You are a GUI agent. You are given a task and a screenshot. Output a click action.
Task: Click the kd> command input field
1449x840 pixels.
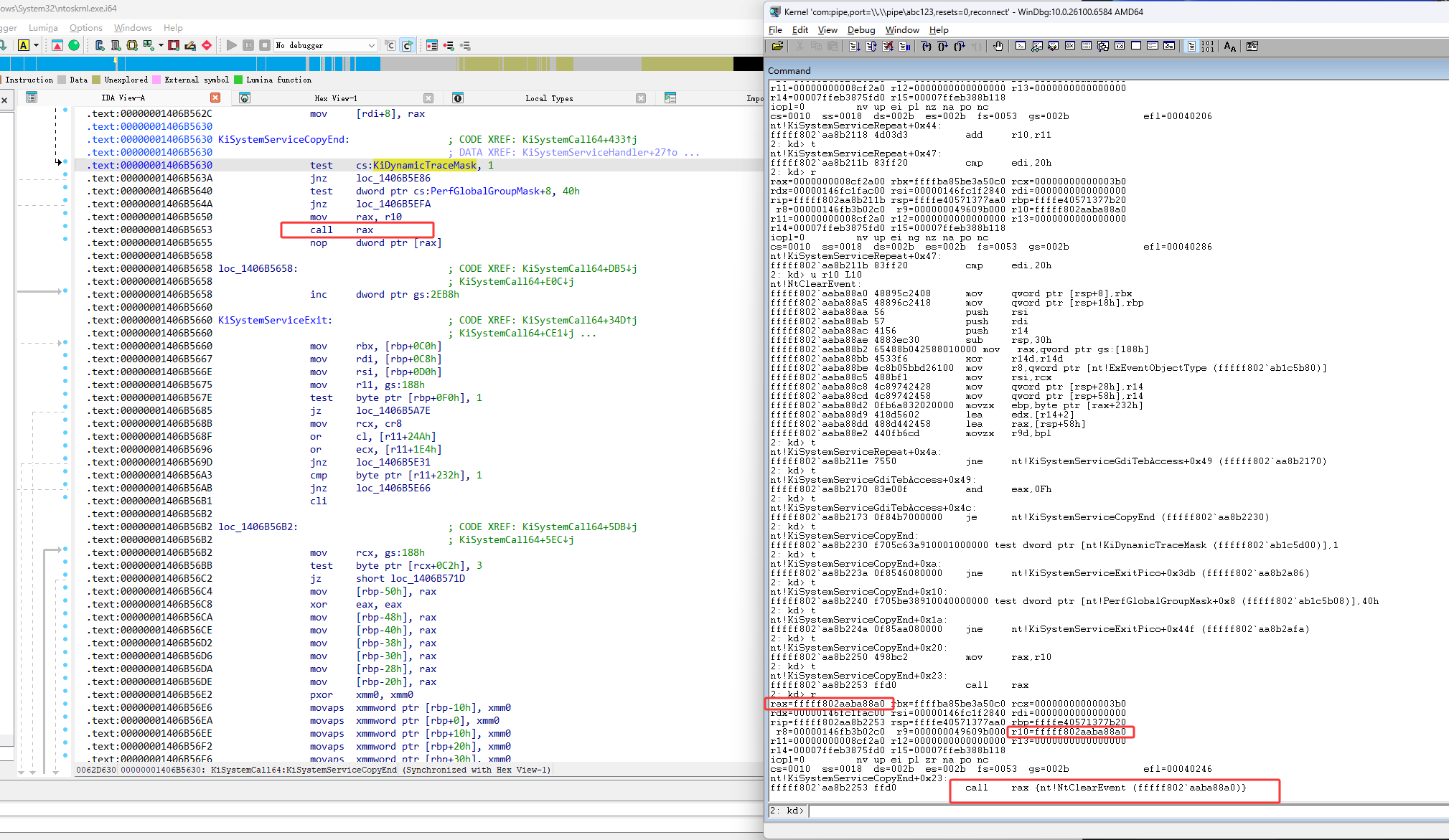(x=1120, y=811)
